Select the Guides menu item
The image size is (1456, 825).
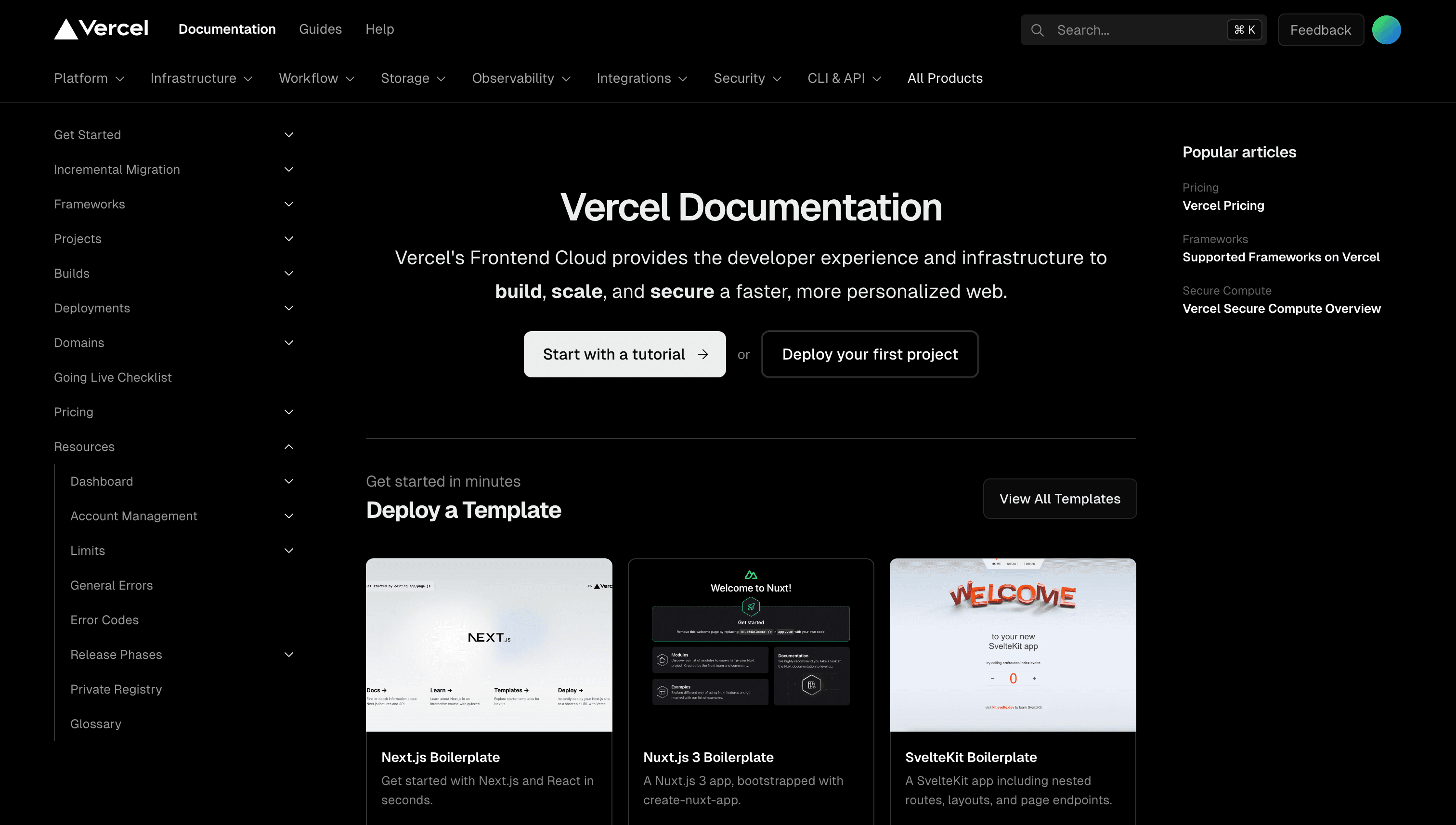click(320, 29)
